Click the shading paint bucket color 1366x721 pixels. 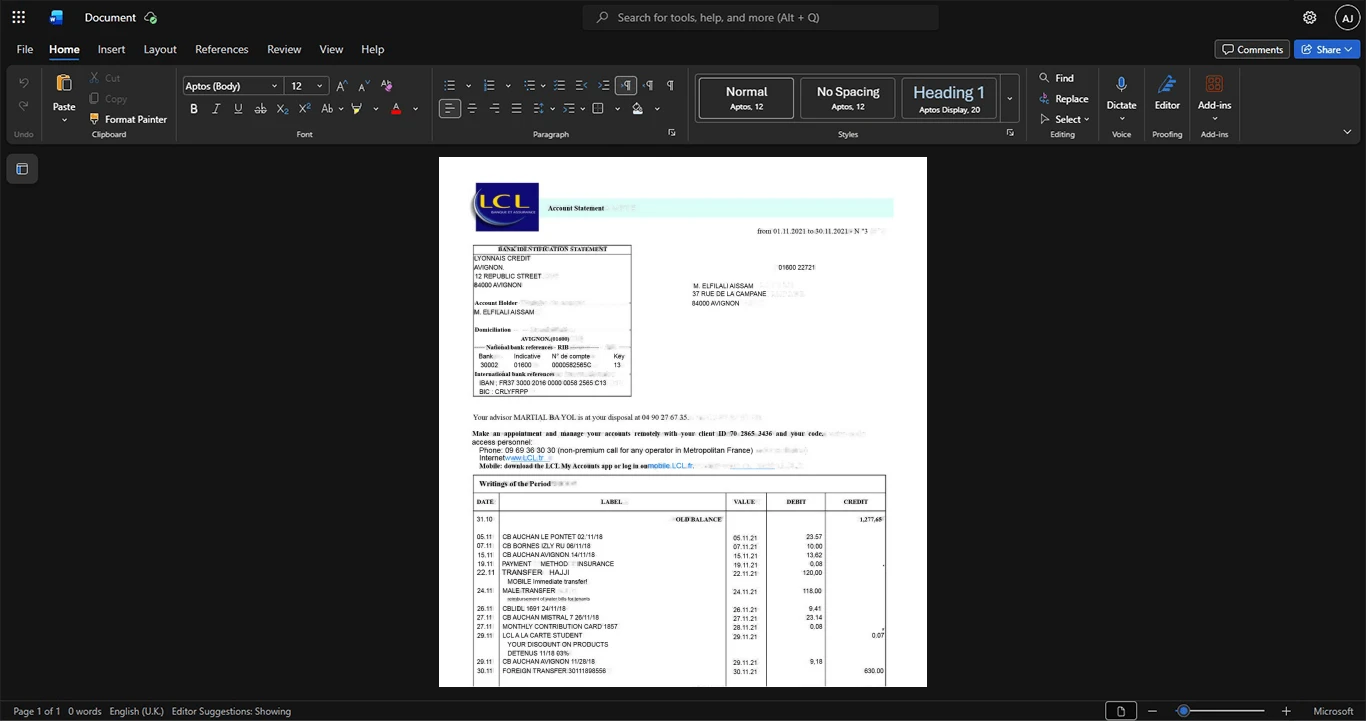click(x=637, y=108)
